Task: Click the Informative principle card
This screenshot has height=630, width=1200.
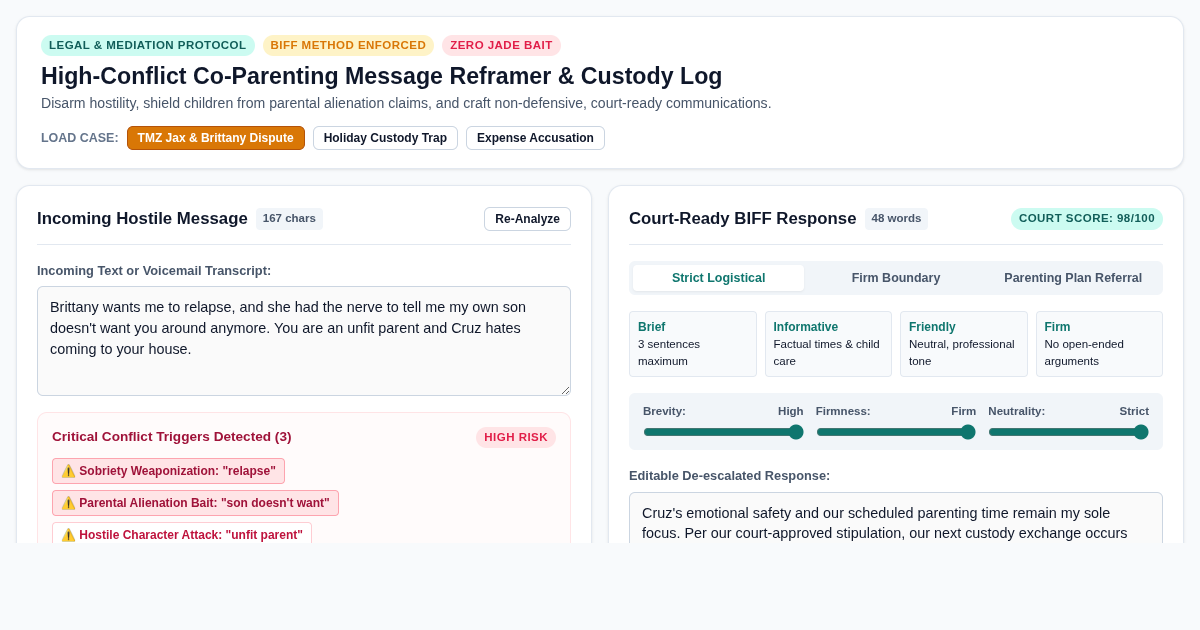Action: point(828,344)
